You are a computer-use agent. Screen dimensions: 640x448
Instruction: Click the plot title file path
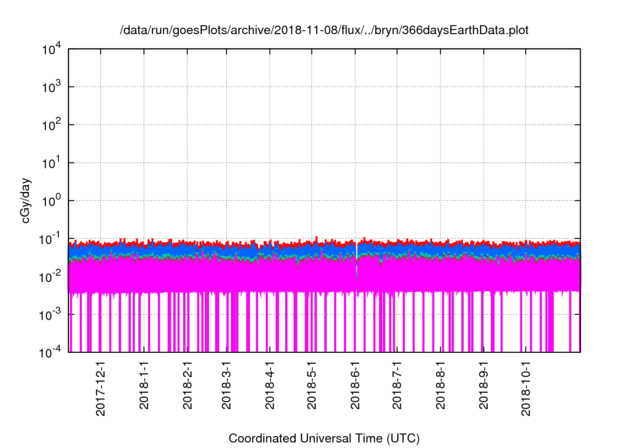coord(324,30)
